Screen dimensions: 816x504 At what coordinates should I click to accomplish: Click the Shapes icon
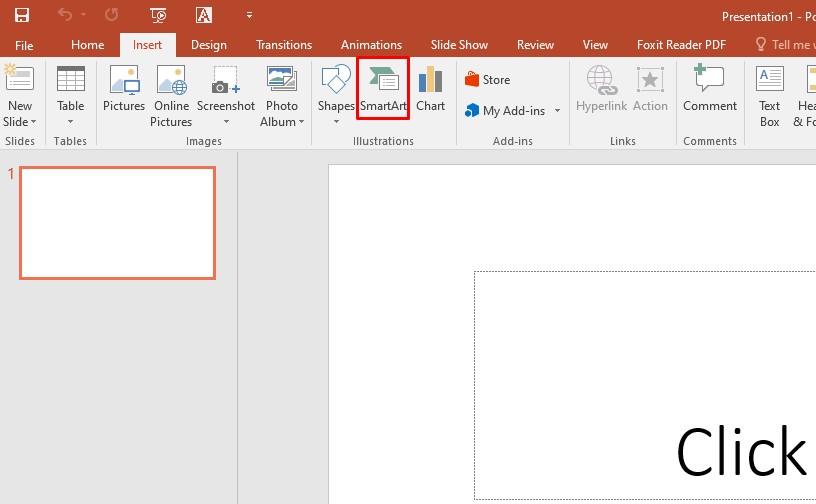[336, 79]
